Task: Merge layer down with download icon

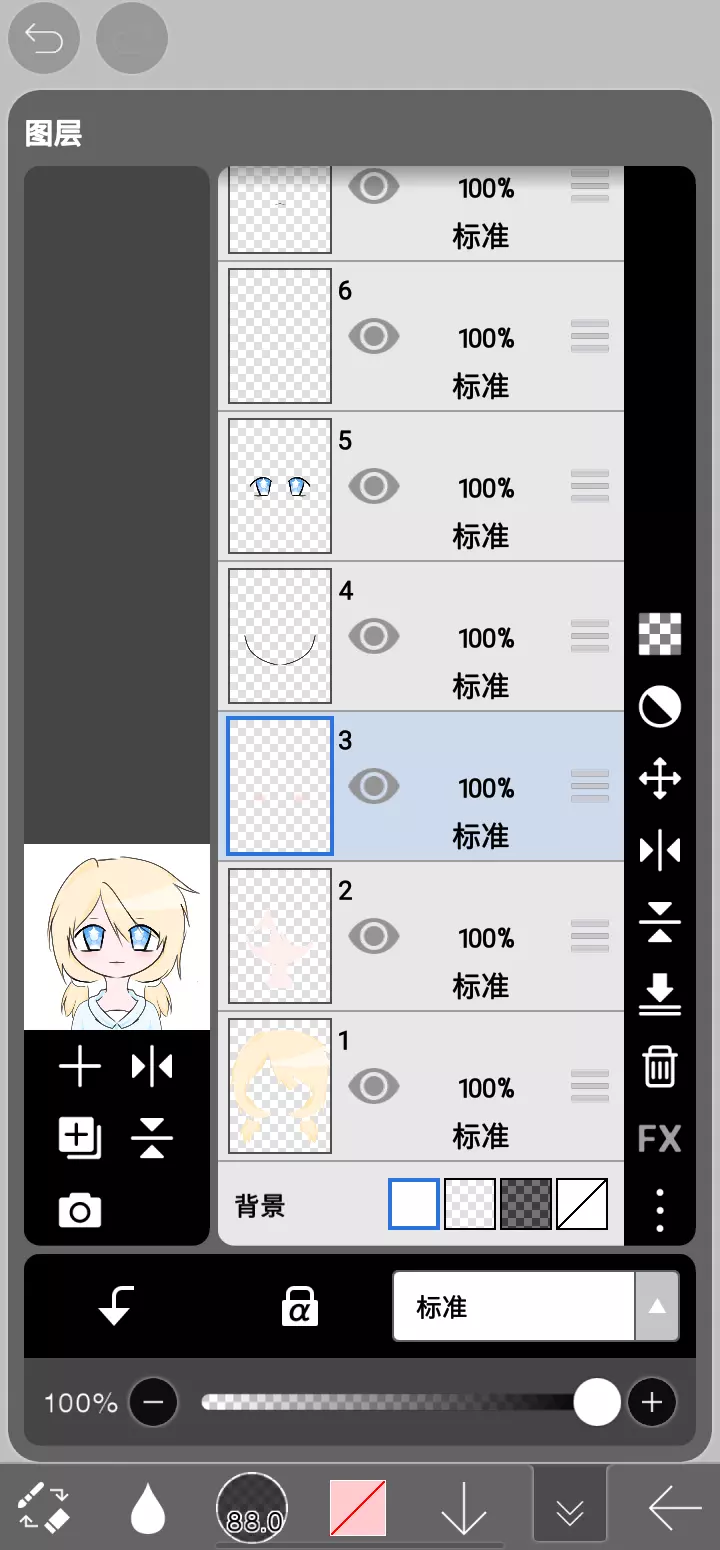Action: click(660, 994)
